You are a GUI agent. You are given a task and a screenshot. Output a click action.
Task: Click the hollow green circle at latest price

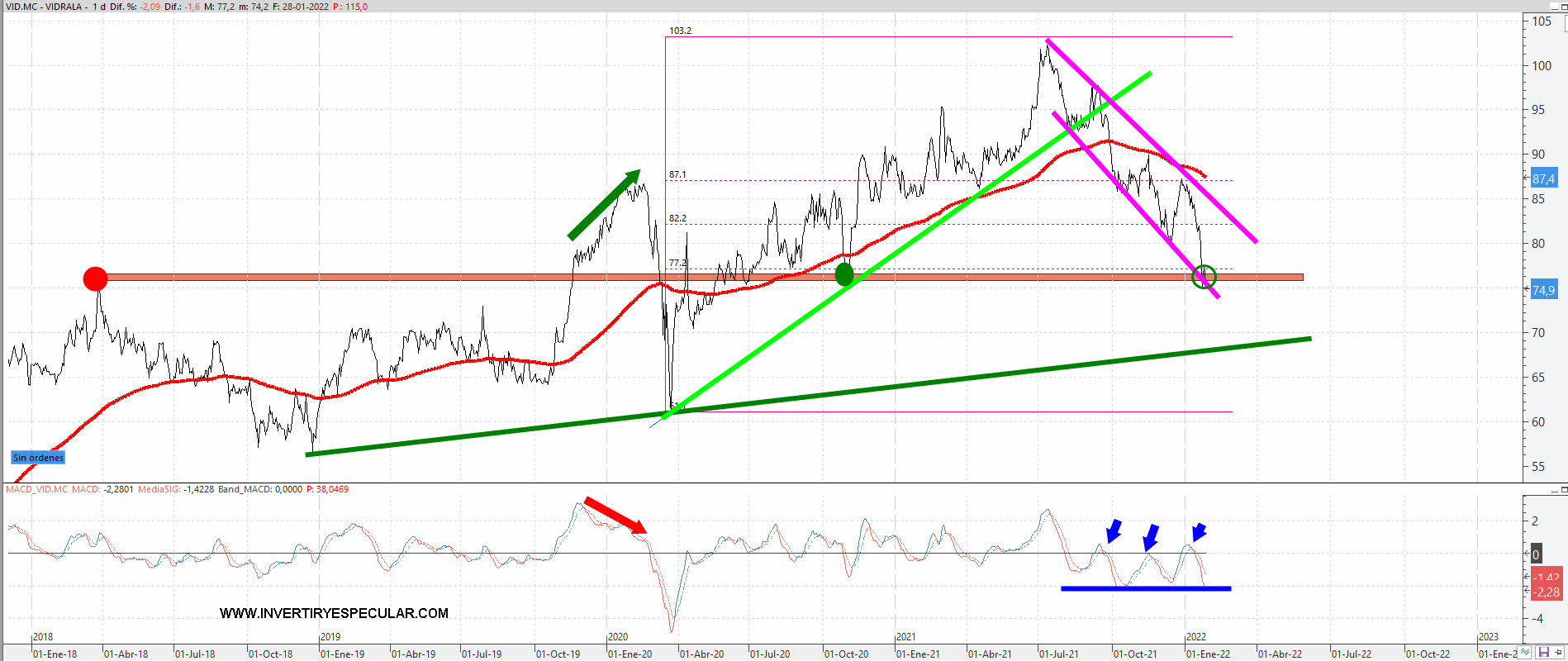(x=1205, y=276)
